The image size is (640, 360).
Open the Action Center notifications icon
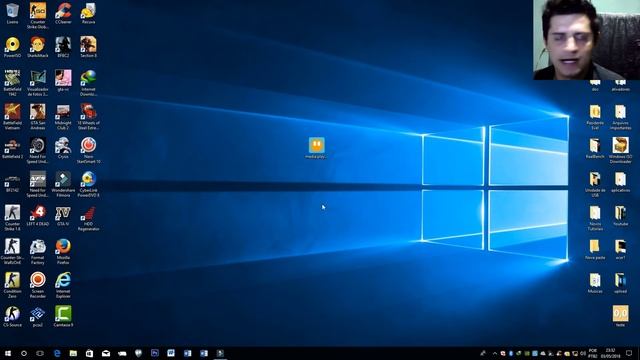click(629, 353)
